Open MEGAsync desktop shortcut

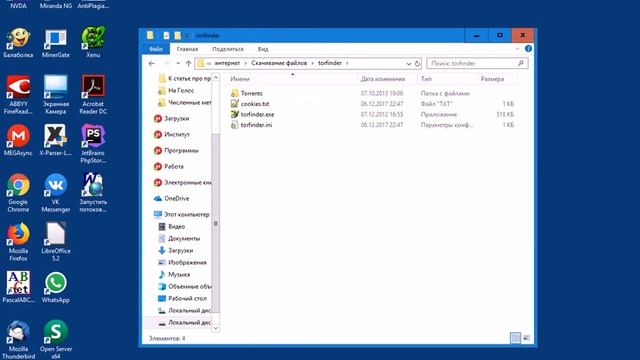[18, 140]
